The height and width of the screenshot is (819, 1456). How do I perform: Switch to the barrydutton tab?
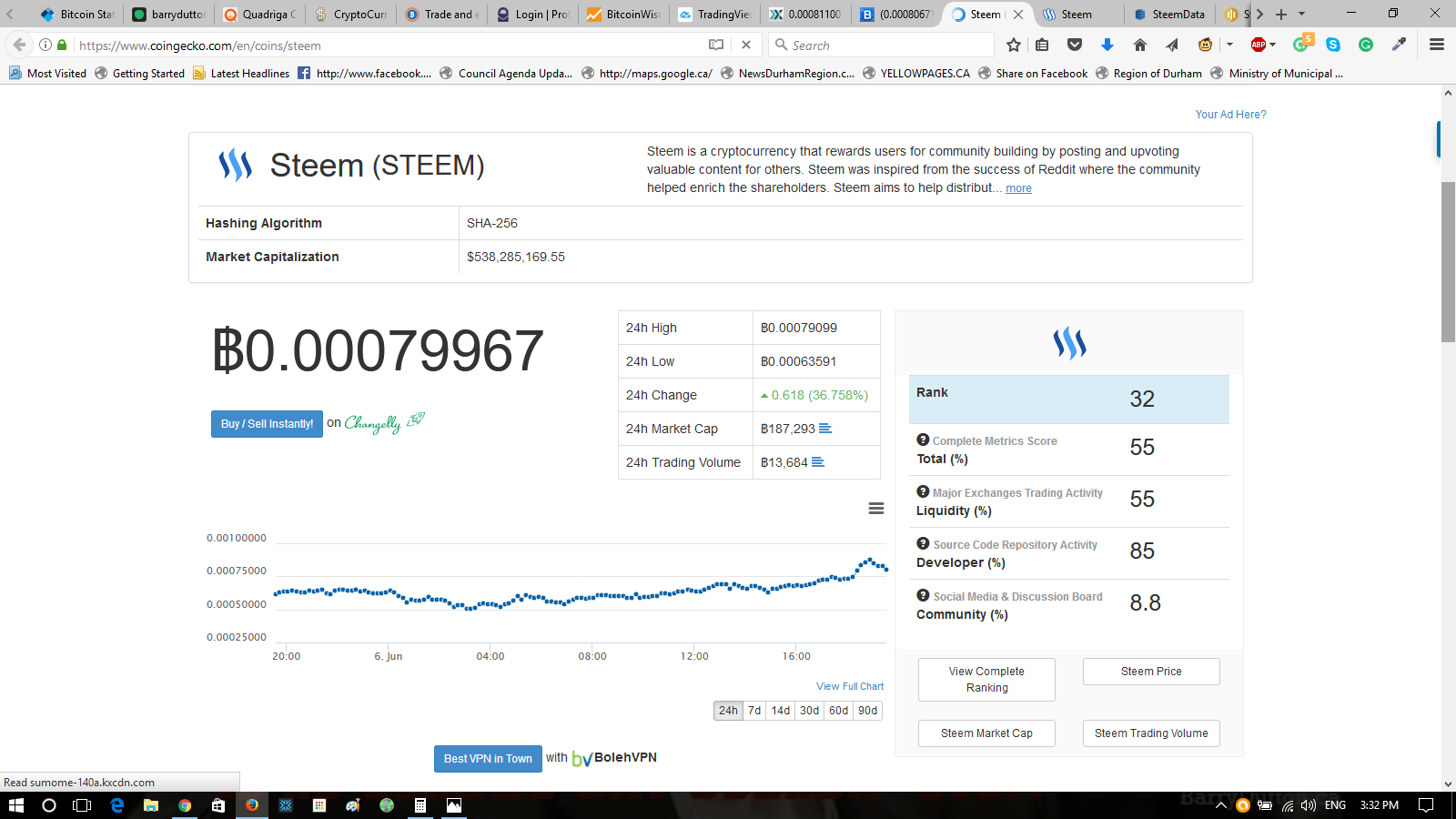[168, 15]
